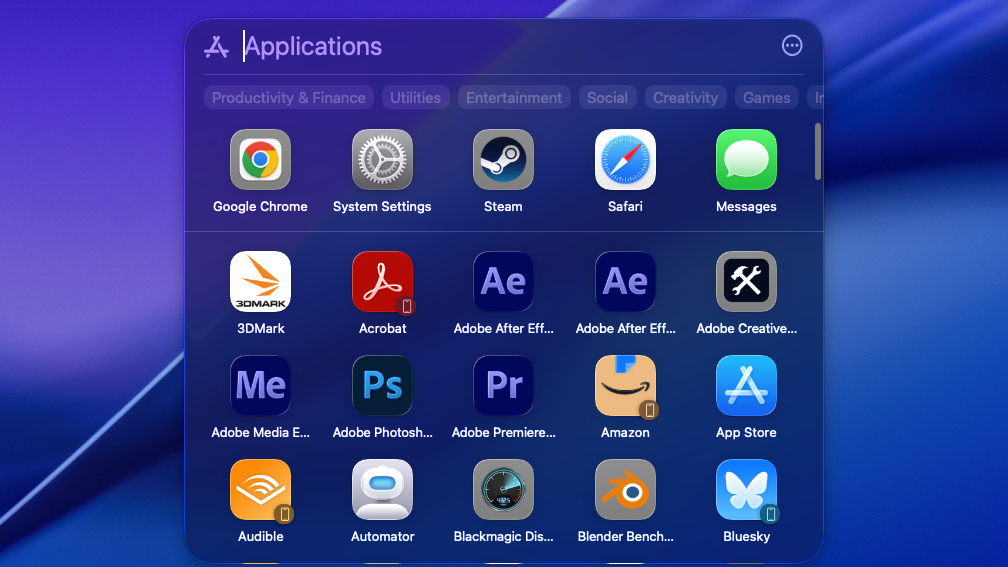Screen dimensions: 1008x567
Task: Filter by Productivity & Finance category
Action: [x=288, y=98]
